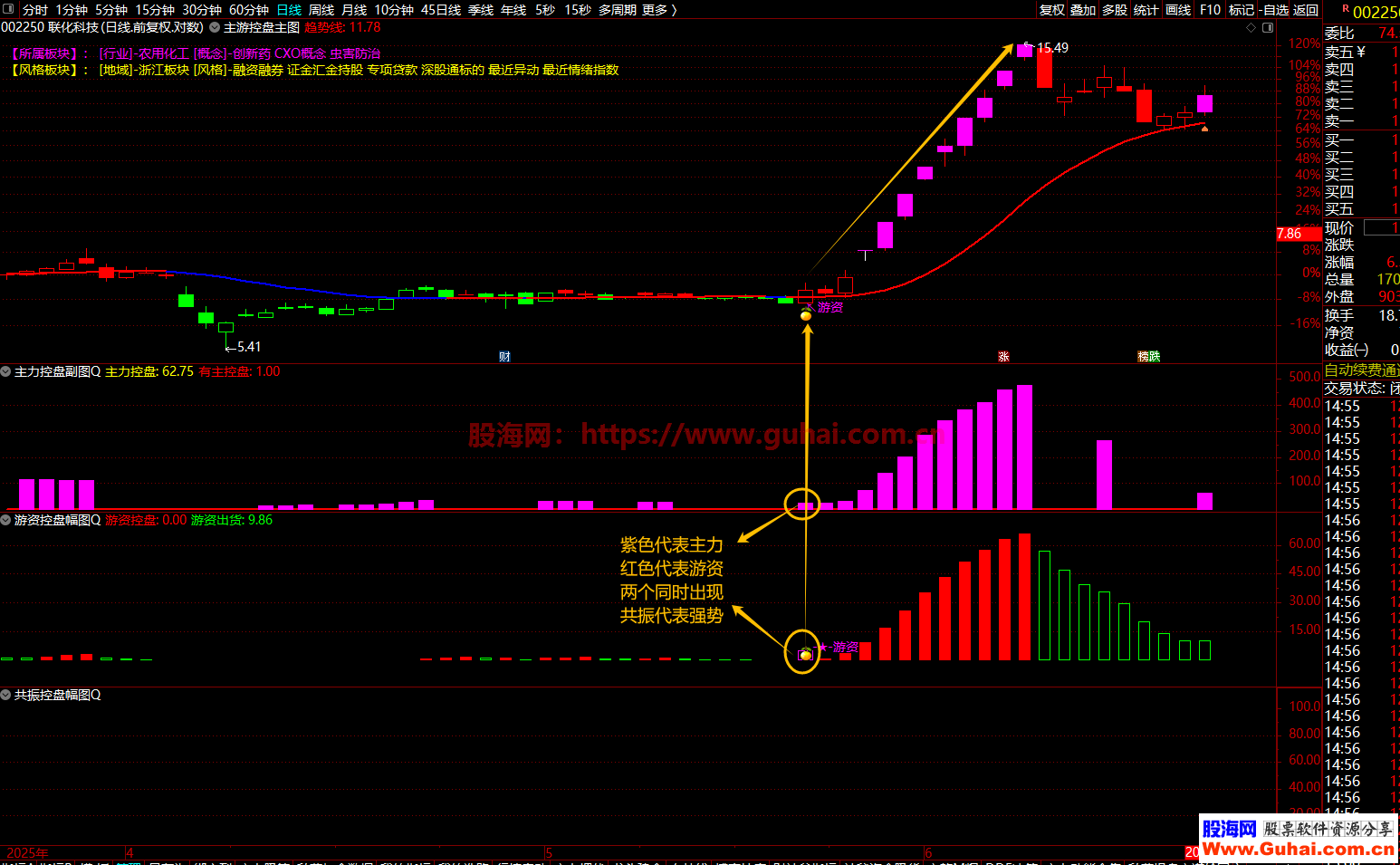
Task: Click the 证金汇金持股 style link
Action: coord(325,70)
